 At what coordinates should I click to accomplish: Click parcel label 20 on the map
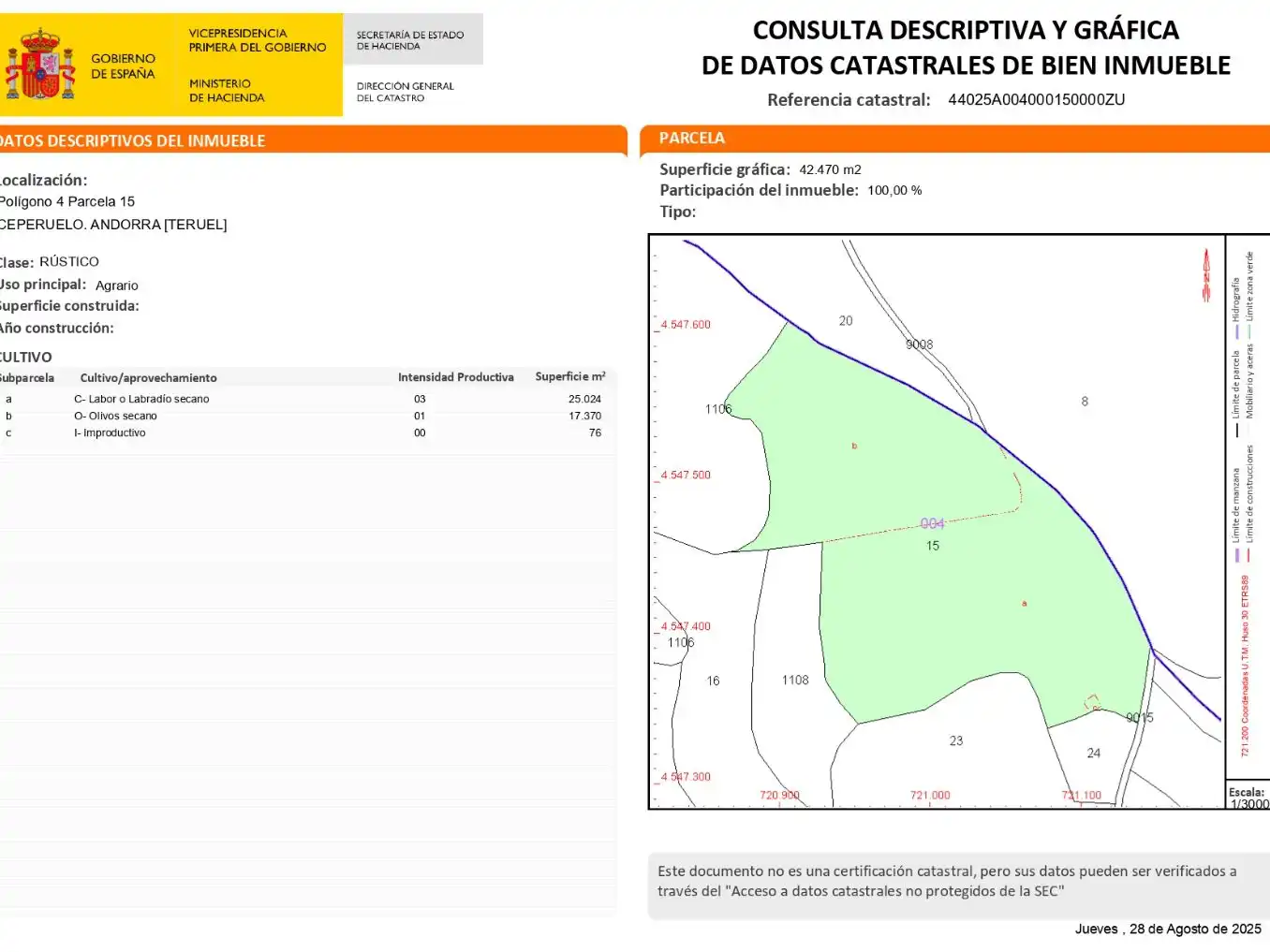[846, 321]
